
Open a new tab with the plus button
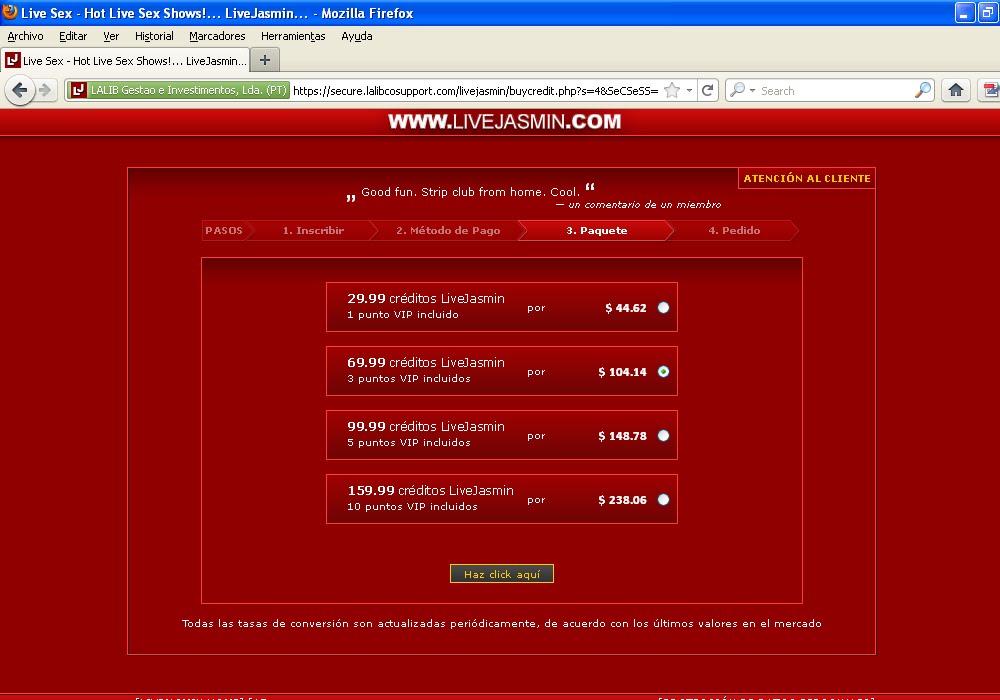[x=265, y=61]
